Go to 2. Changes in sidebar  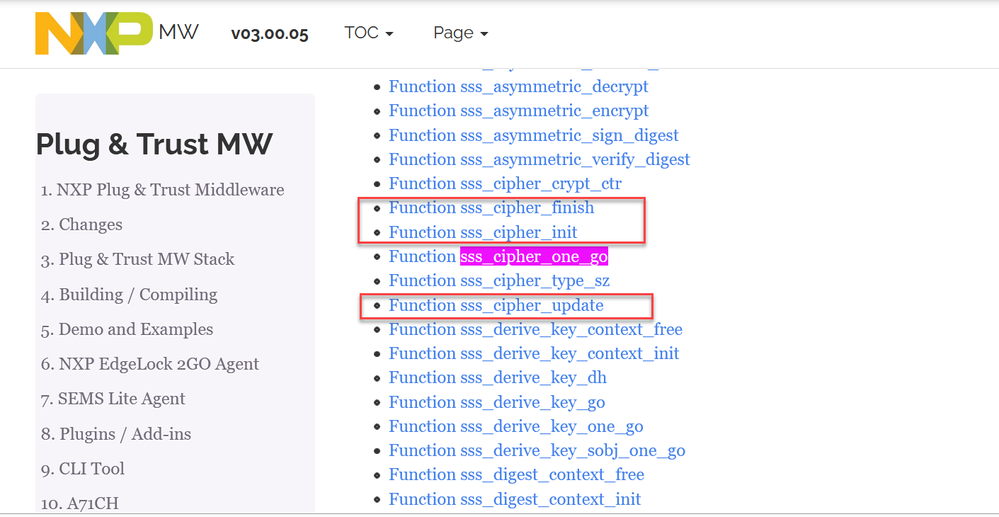click(x=82, y=224)
